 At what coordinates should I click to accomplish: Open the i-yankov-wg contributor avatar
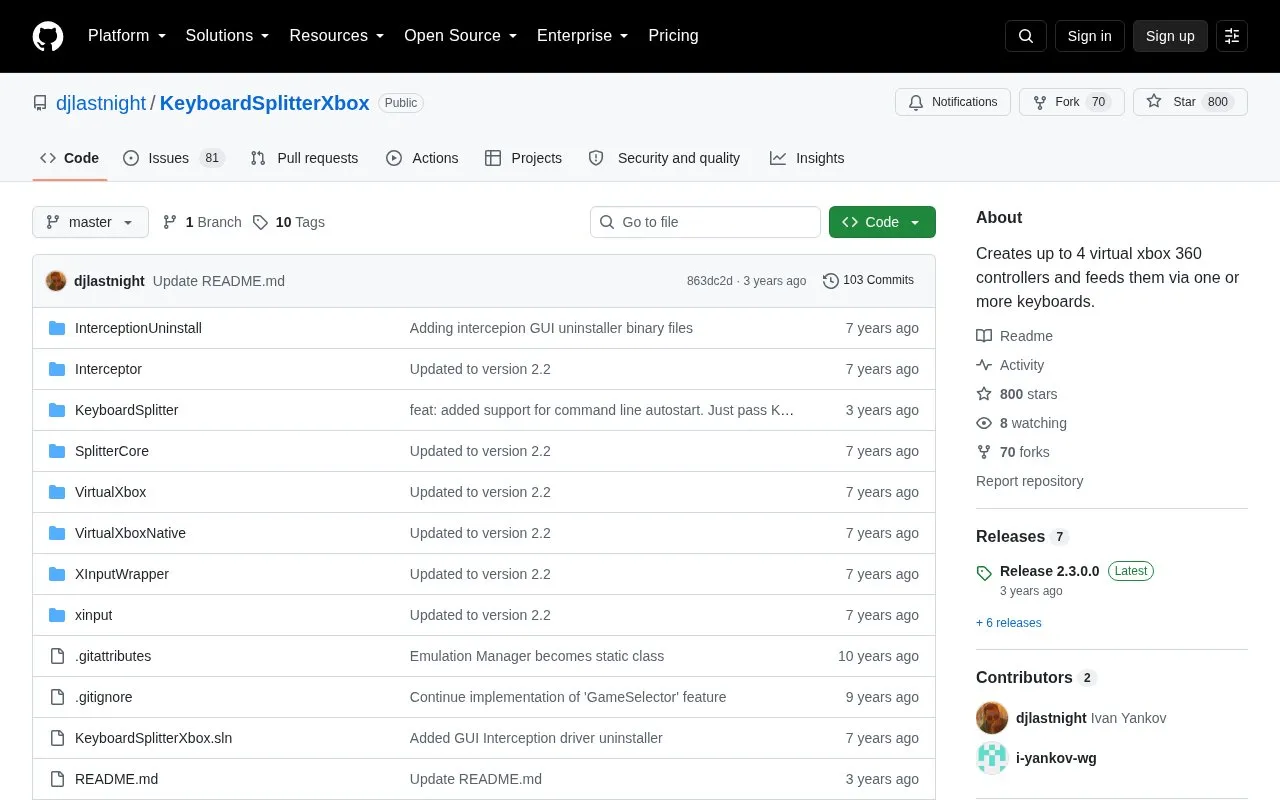992,758
